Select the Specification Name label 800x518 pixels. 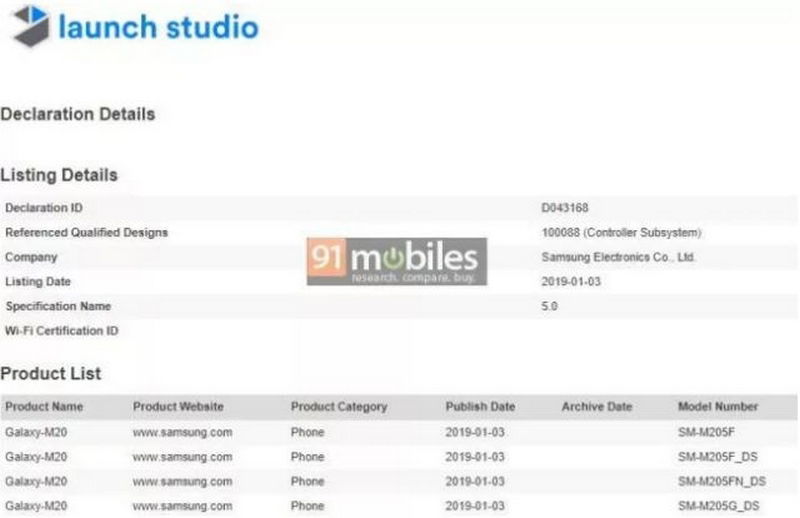click(58, 306)
